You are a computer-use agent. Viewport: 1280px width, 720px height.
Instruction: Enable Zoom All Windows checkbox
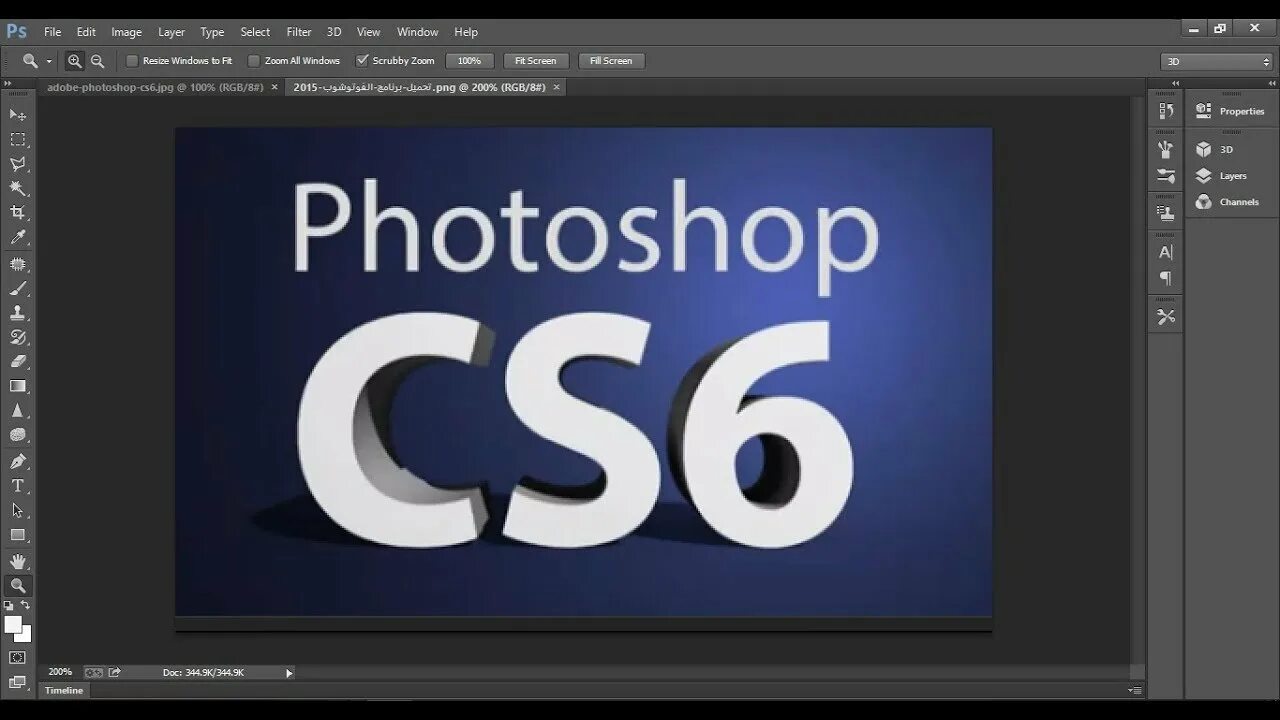254,61
